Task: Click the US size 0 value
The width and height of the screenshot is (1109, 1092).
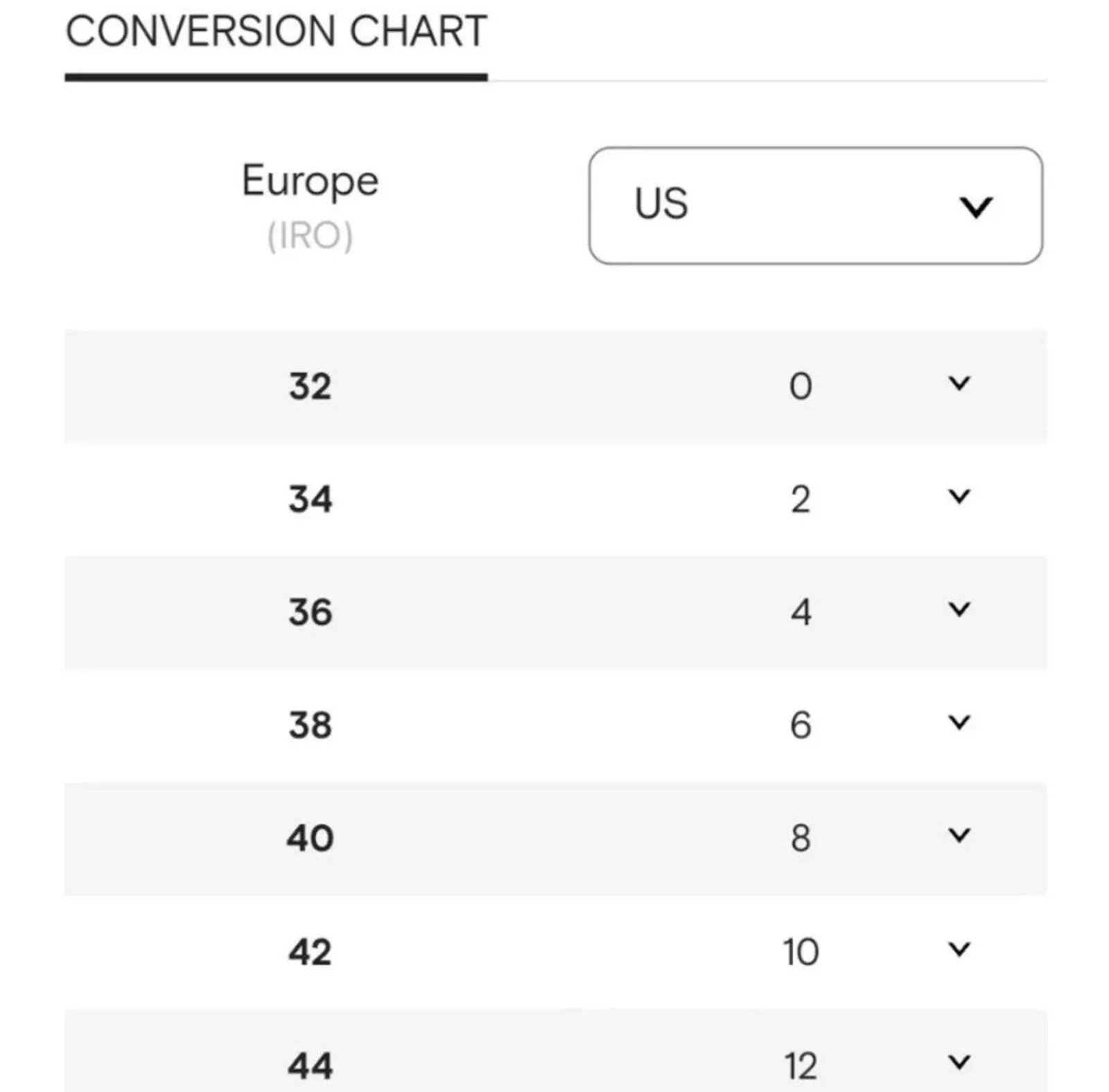Action: click(801, 386)
